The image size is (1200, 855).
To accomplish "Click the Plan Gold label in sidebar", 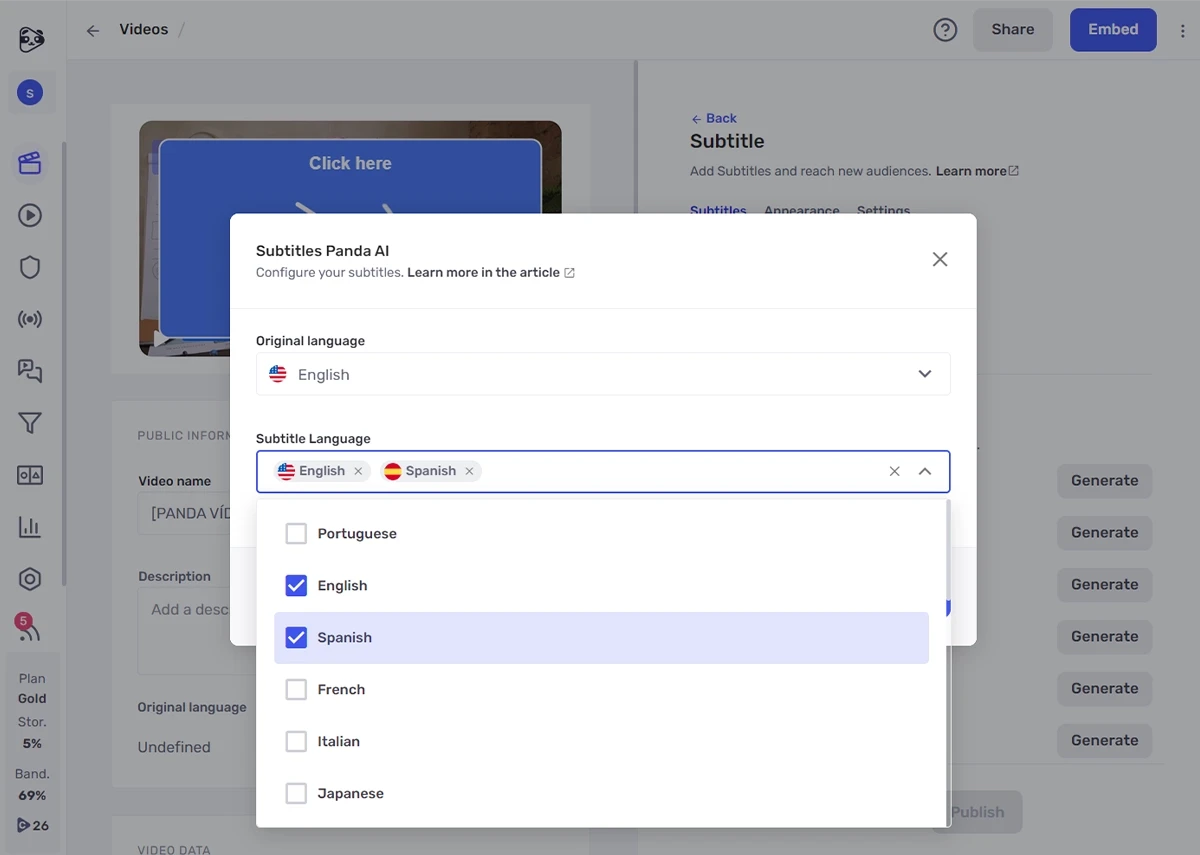I will pos(32,688).
